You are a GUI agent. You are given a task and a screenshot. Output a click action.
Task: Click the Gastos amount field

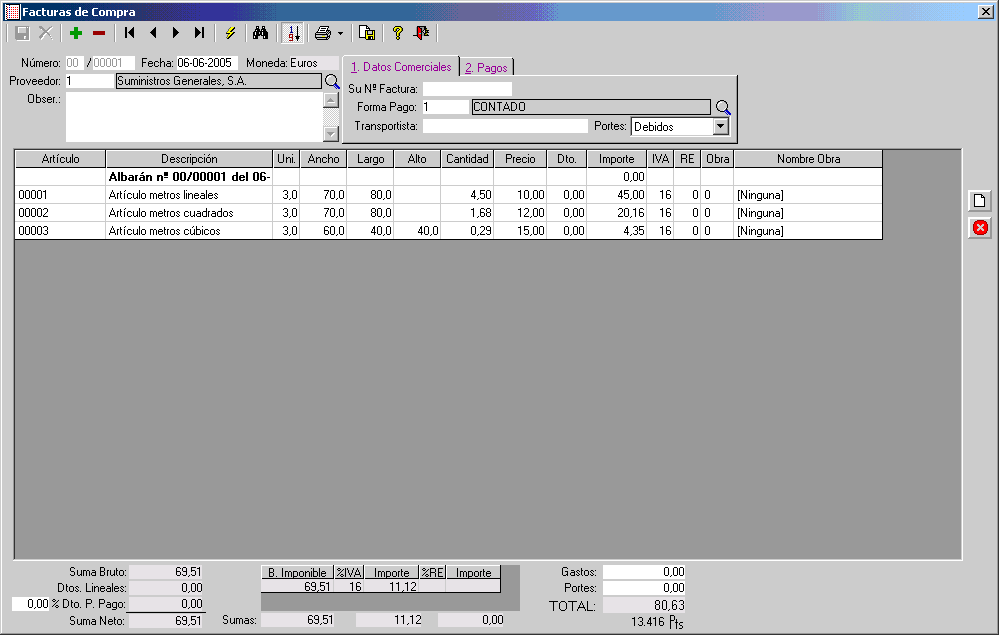coord(644,572)
